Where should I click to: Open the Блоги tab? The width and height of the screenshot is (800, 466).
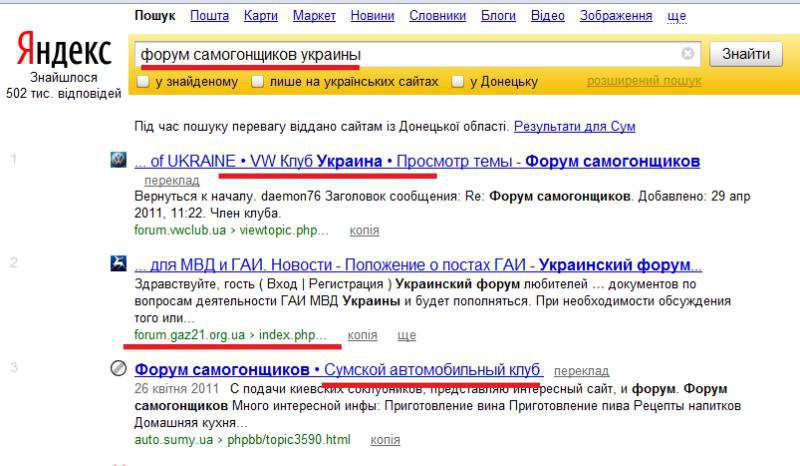(x=498, y=16)
